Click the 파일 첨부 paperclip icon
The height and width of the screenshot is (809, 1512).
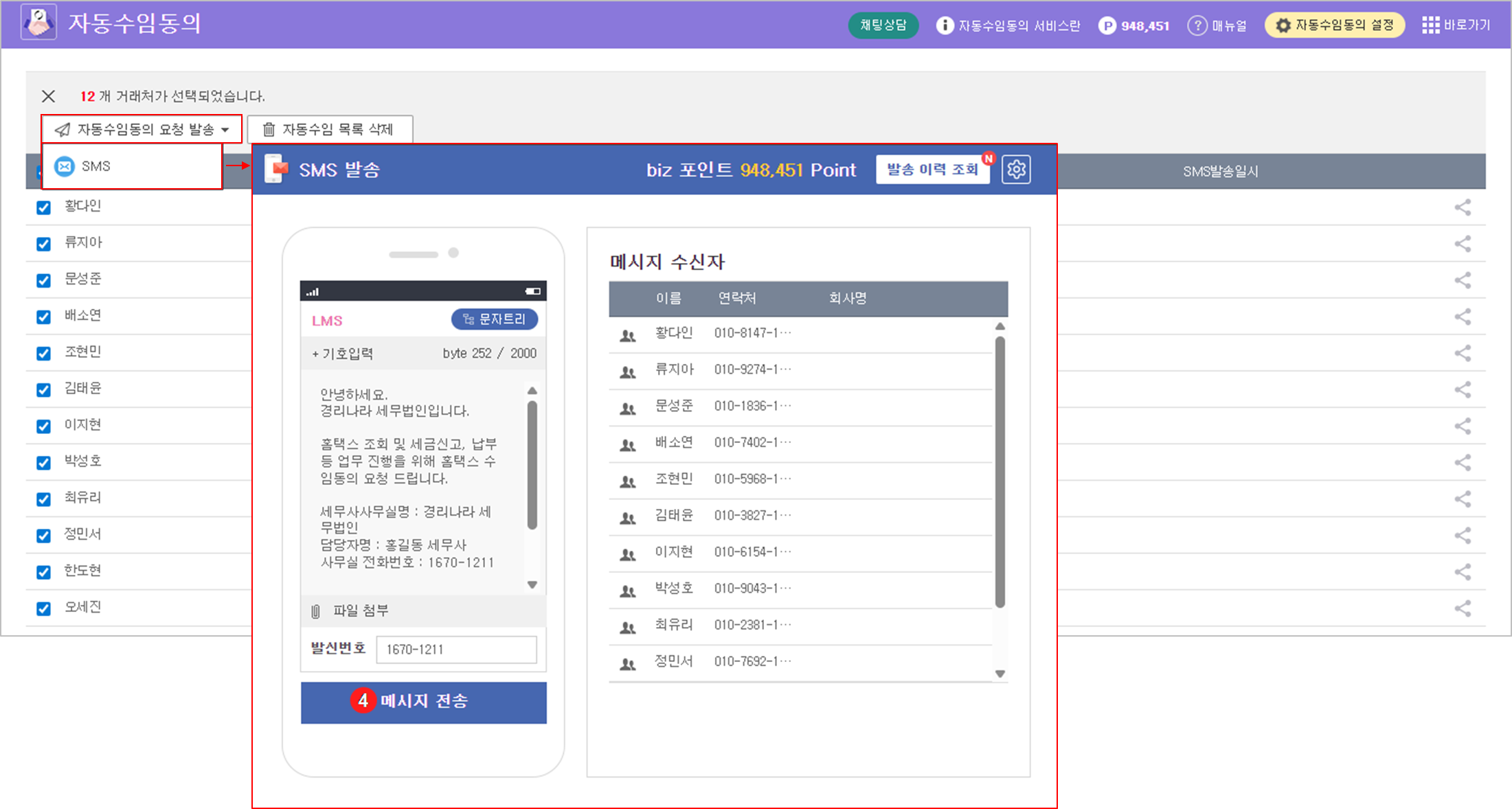tap(316, 611)
